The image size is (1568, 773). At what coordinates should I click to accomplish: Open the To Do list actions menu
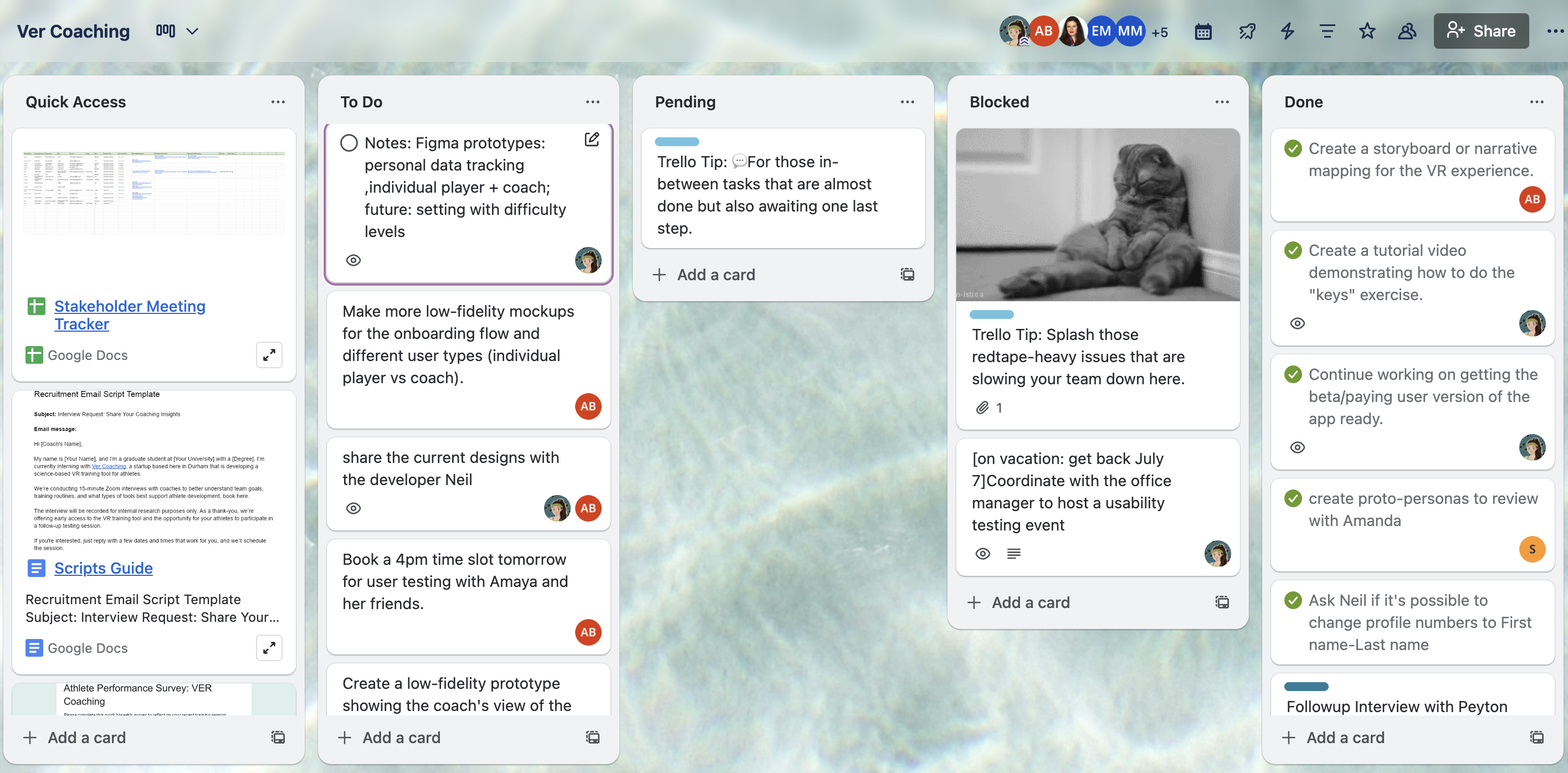(592, 102)
